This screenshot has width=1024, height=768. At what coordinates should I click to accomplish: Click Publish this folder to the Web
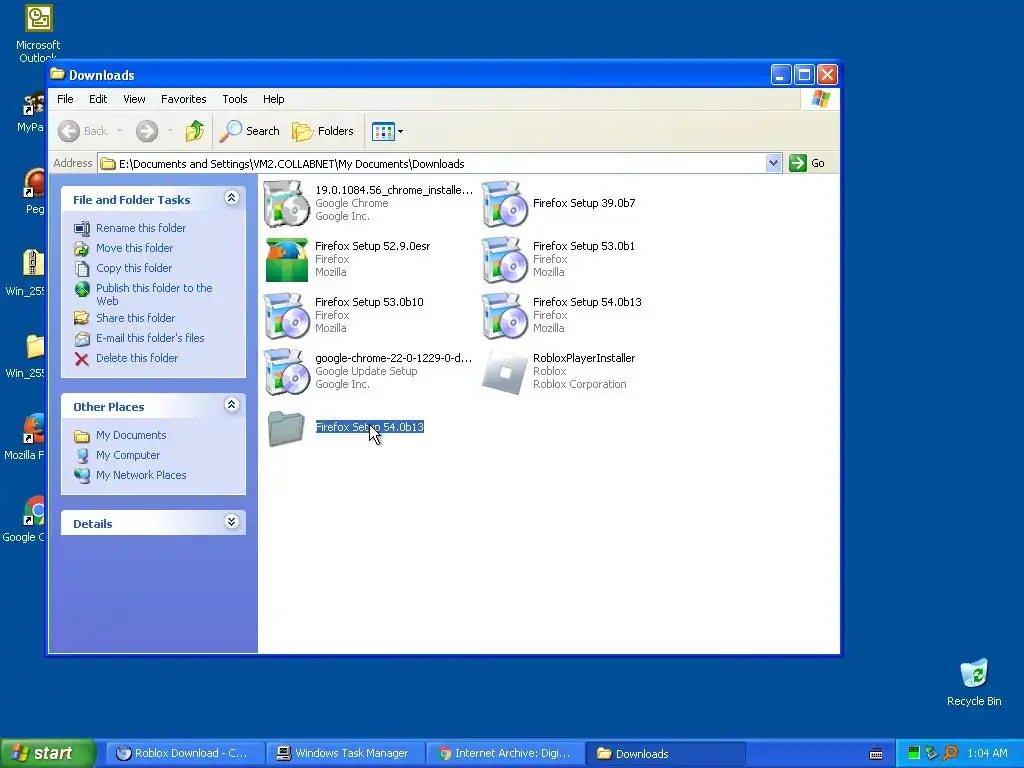click(153, 295)
